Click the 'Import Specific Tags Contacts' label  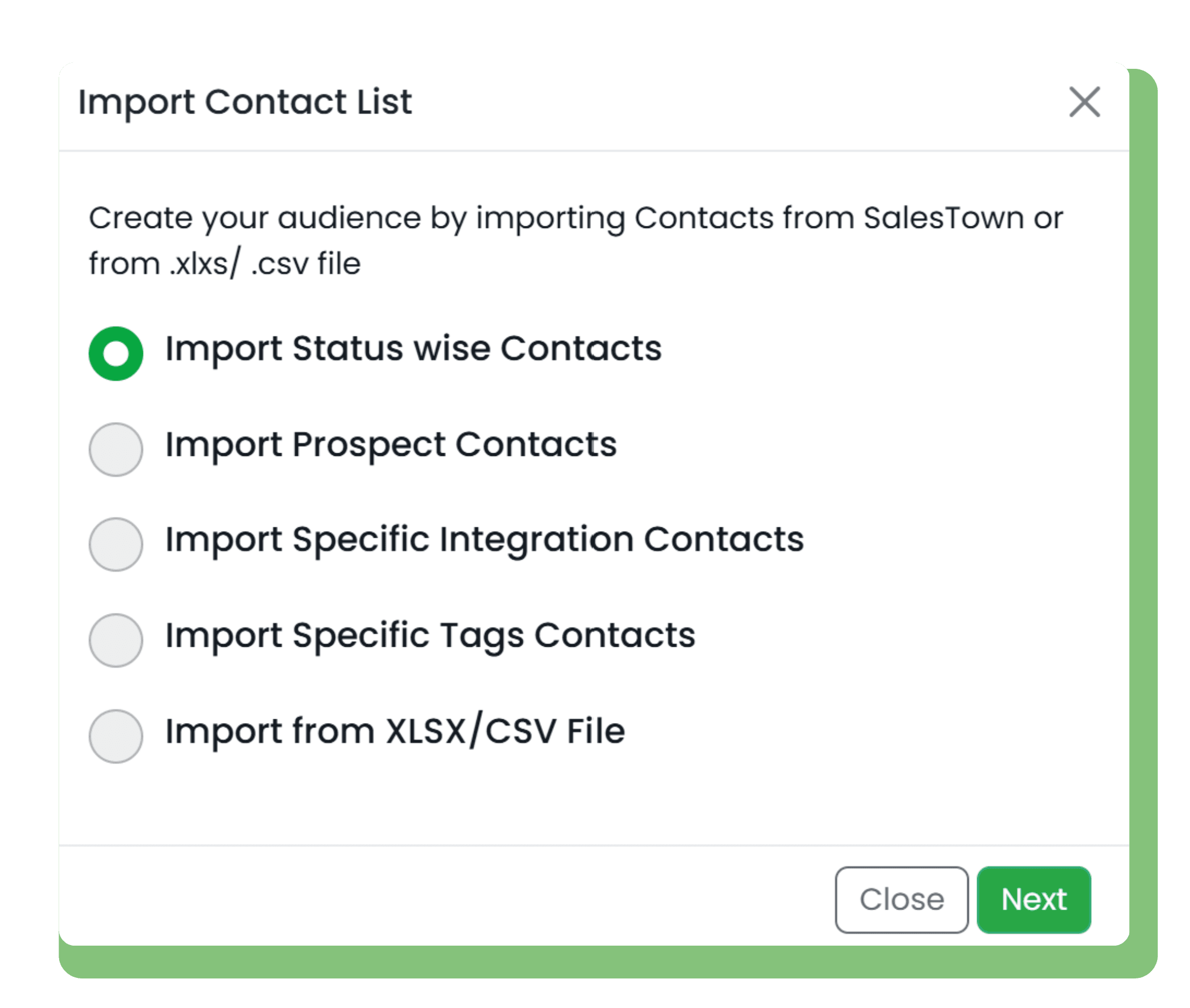[x=430, y=635]
